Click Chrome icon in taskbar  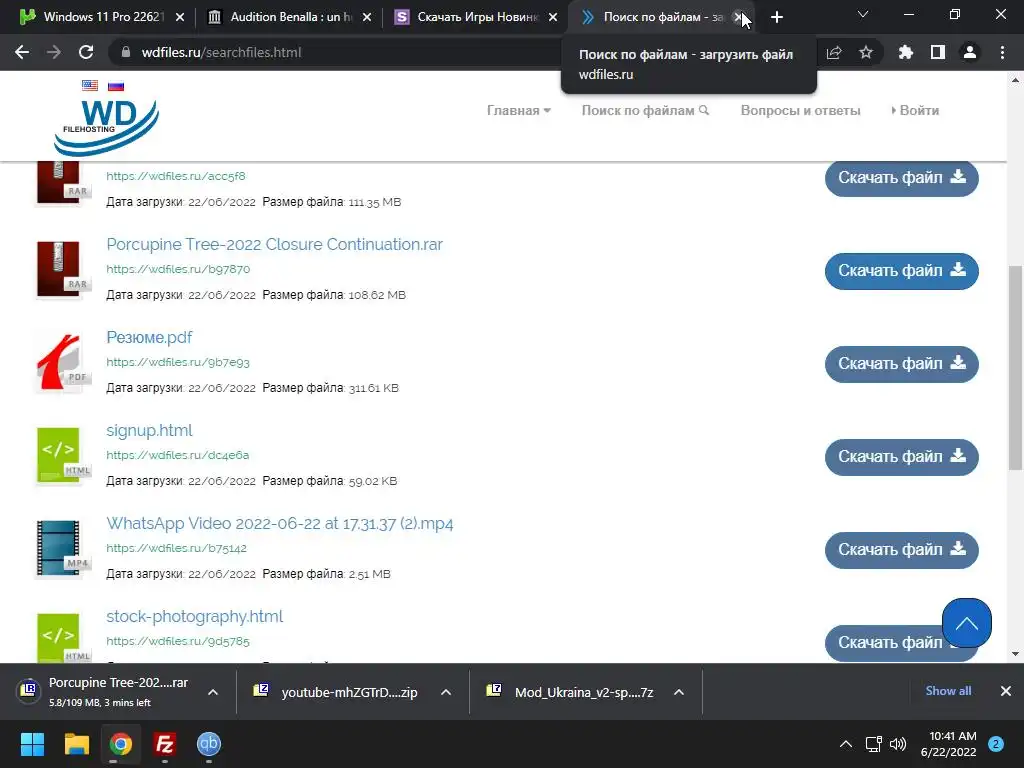point(120,744)
